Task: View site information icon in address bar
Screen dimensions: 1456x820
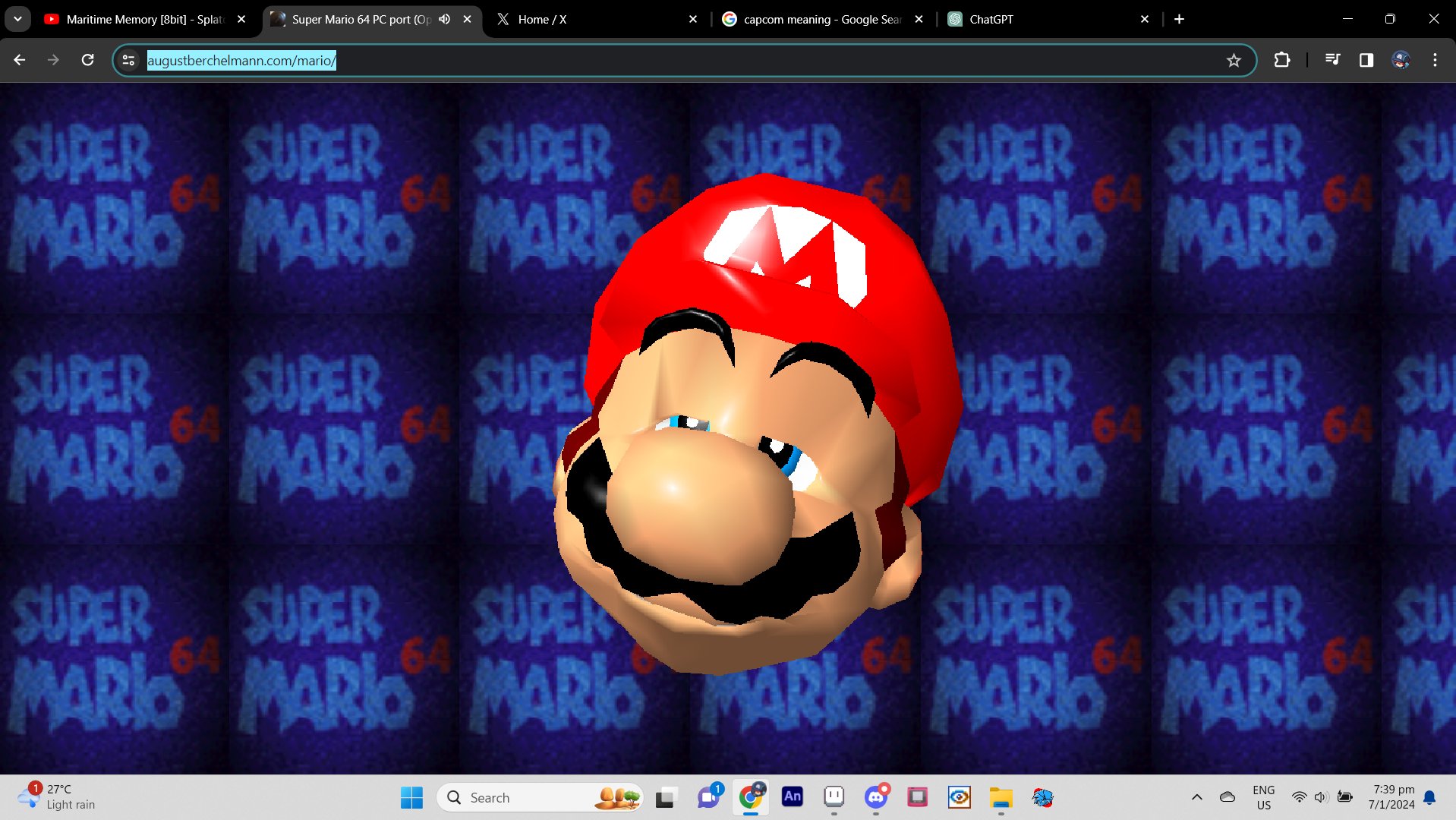Action: tap(129, 60)
